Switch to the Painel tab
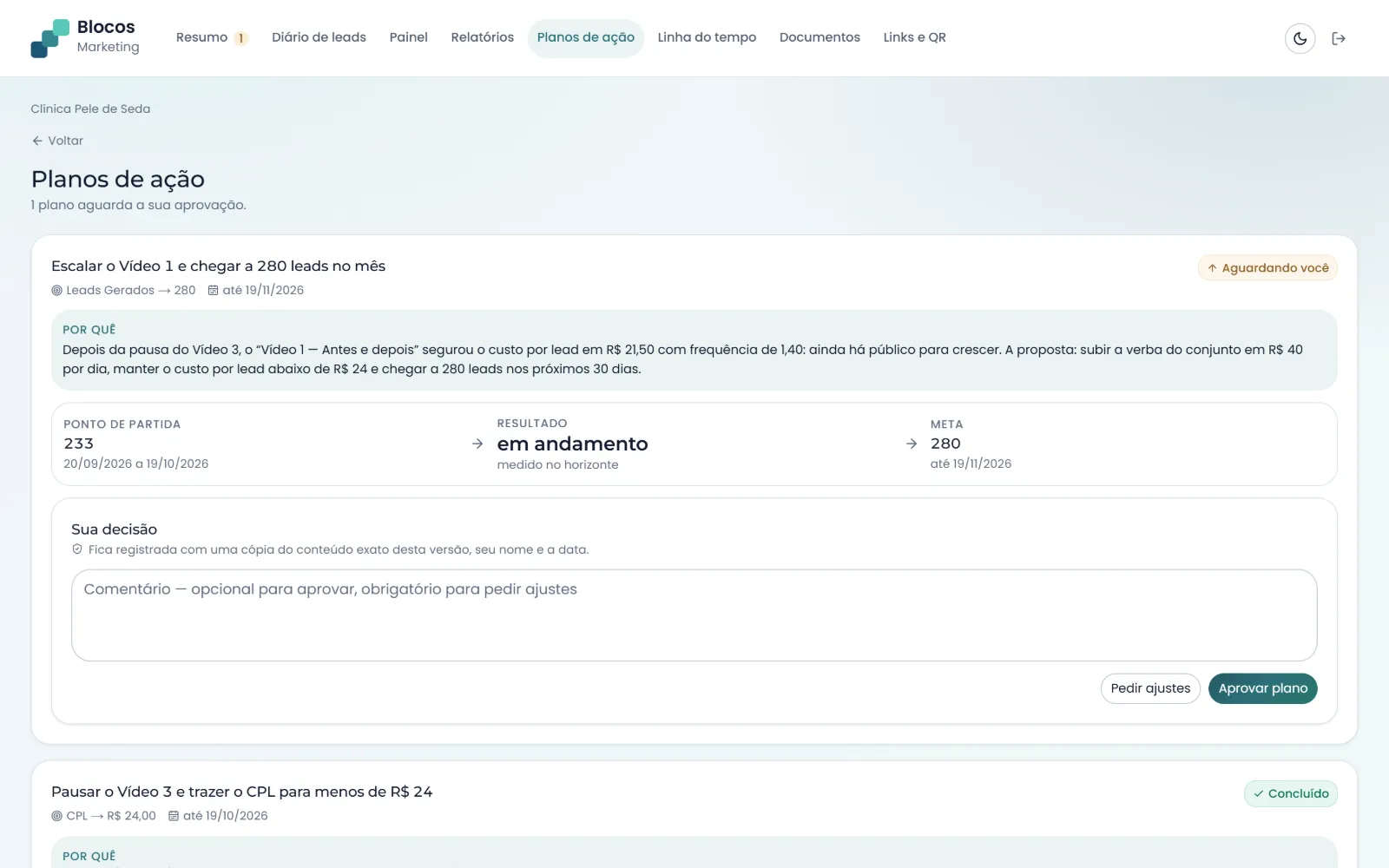 pos(408,37)
